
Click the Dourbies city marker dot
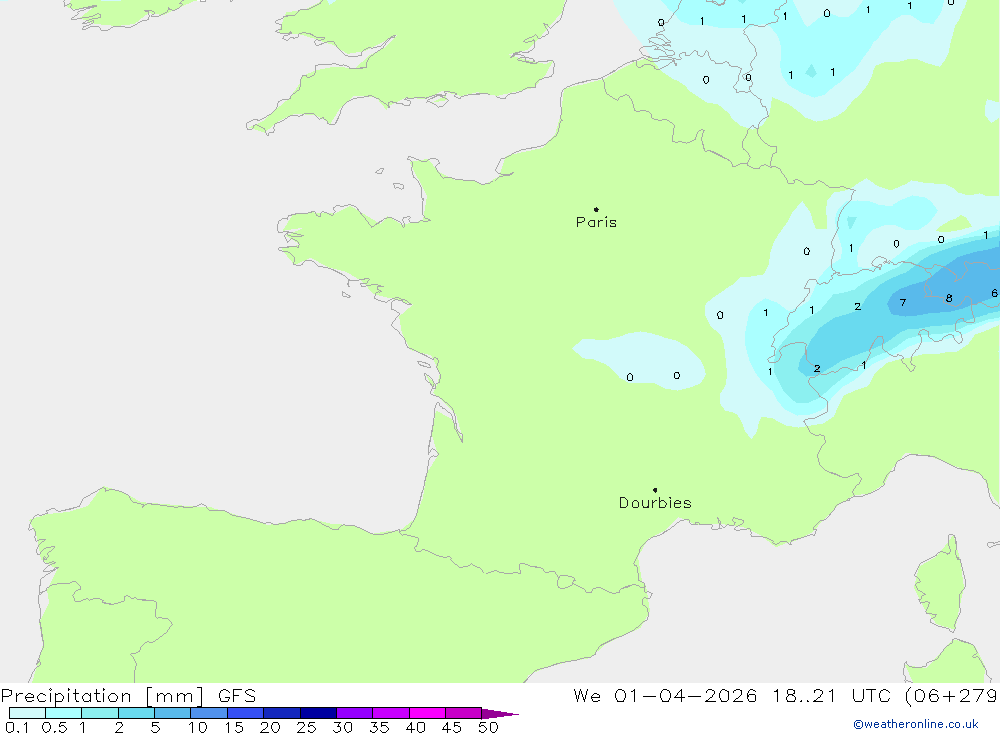click(655, 490)
